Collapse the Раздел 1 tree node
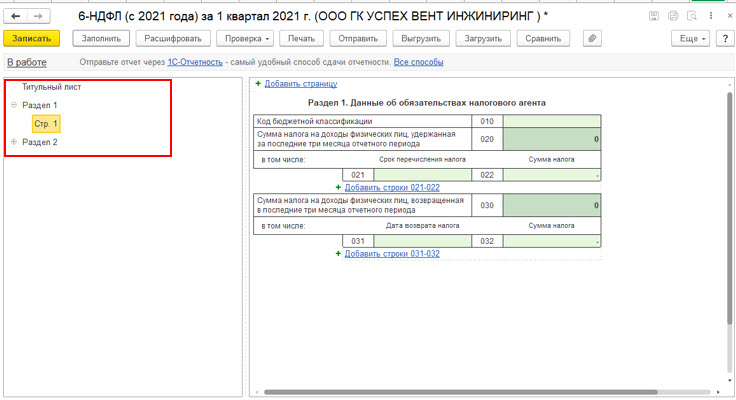 click(x=14, y=105)
